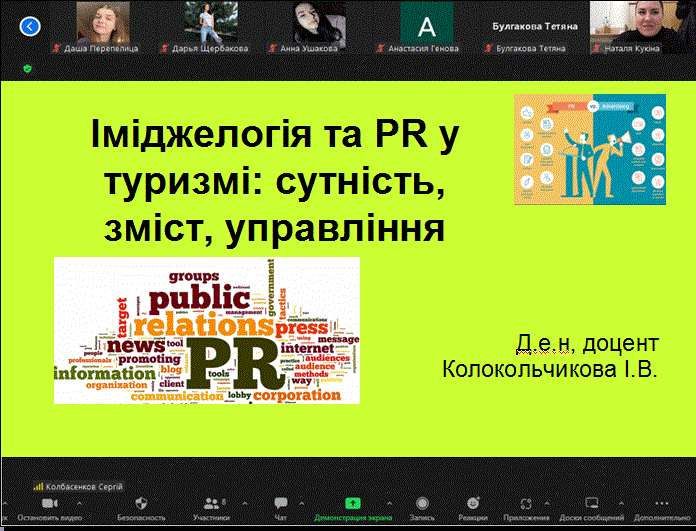Click muted mic icon by Даша Перепелица
The width and height of the screenshot is (696, 531).
(56, 48)
